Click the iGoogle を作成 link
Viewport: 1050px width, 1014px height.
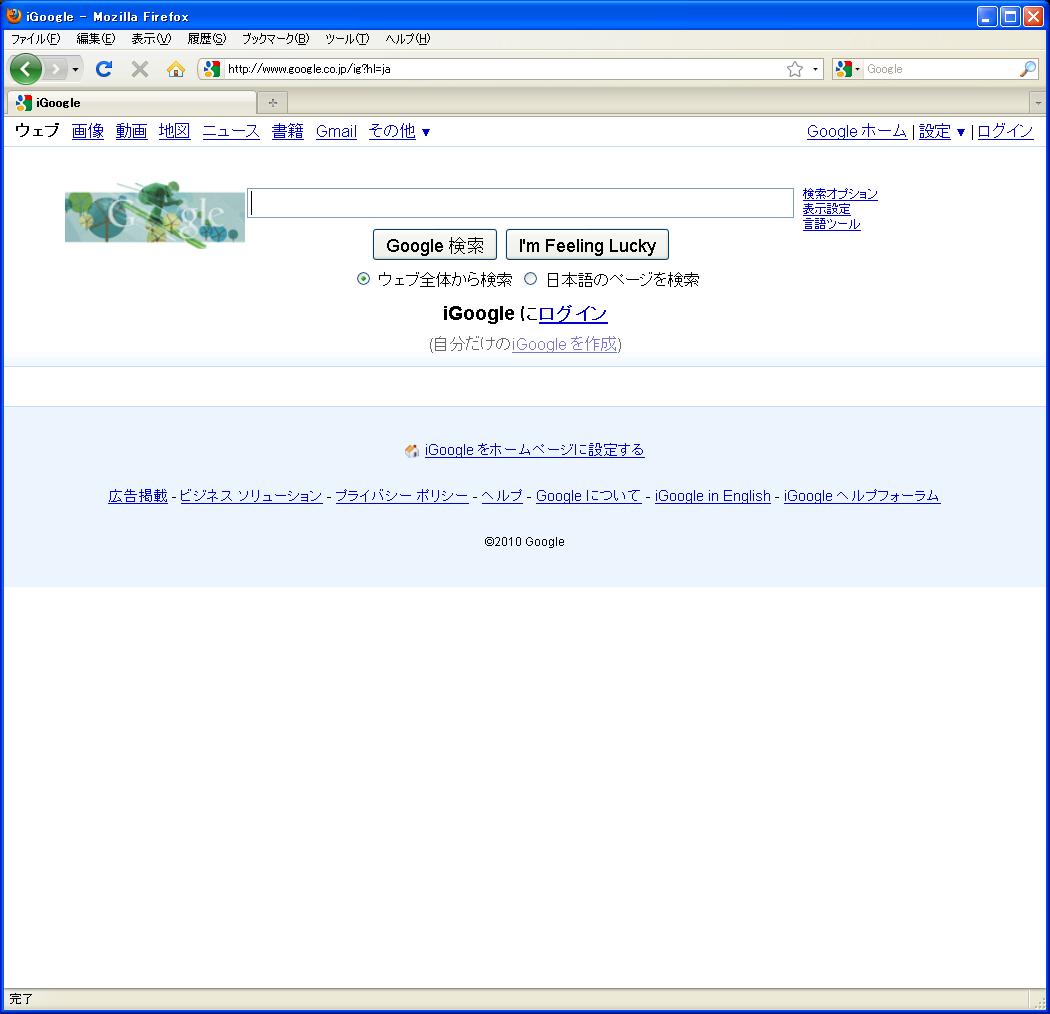(x=565, y=344)
